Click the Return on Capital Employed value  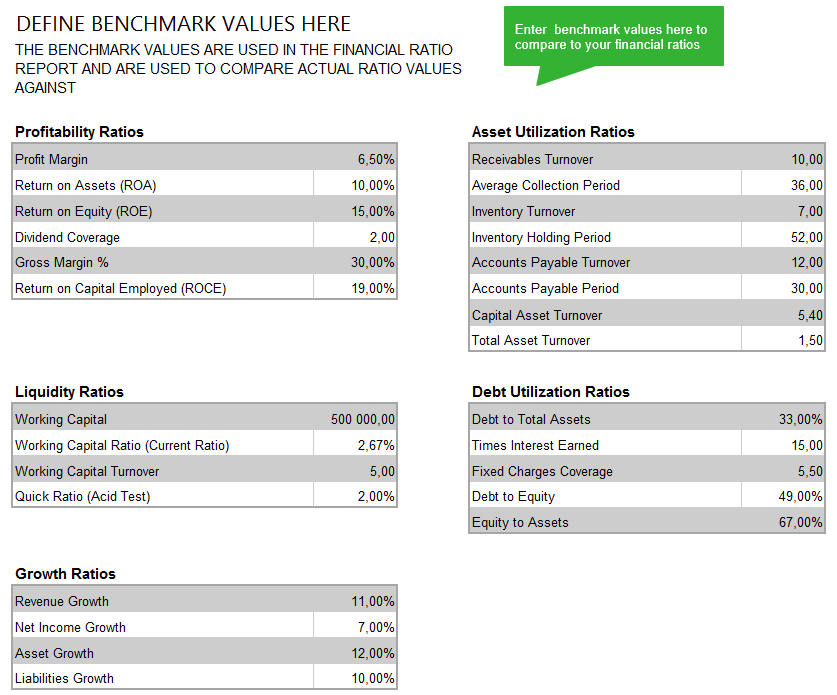[356, 288]
